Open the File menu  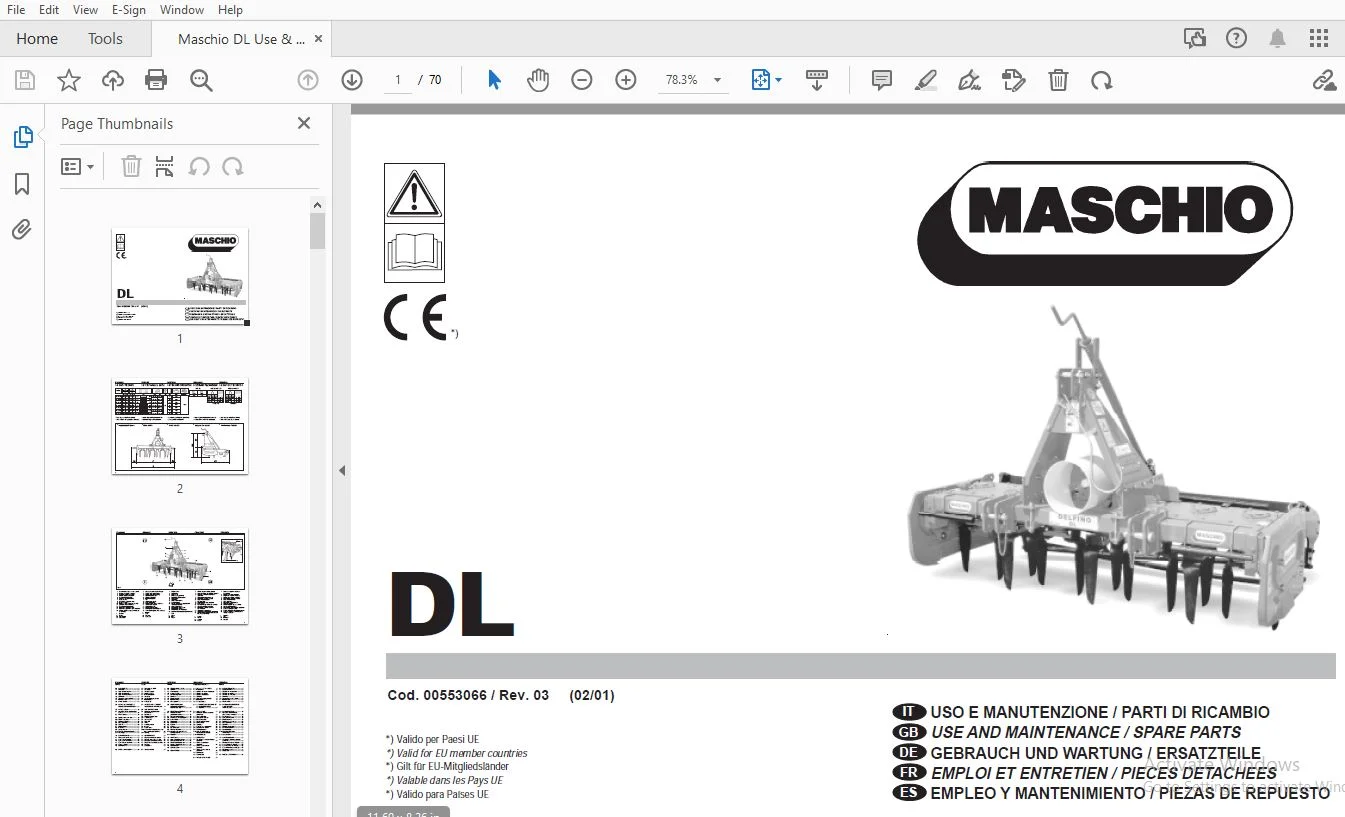16,10
